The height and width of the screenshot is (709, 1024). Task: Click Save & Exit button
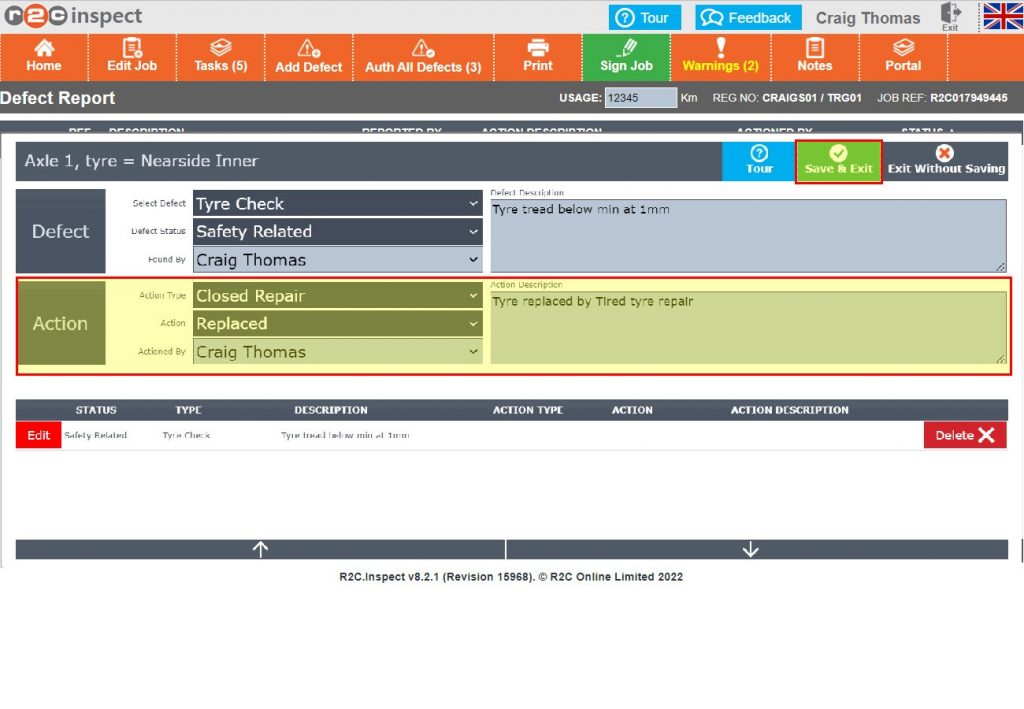[x=838, y=161]
